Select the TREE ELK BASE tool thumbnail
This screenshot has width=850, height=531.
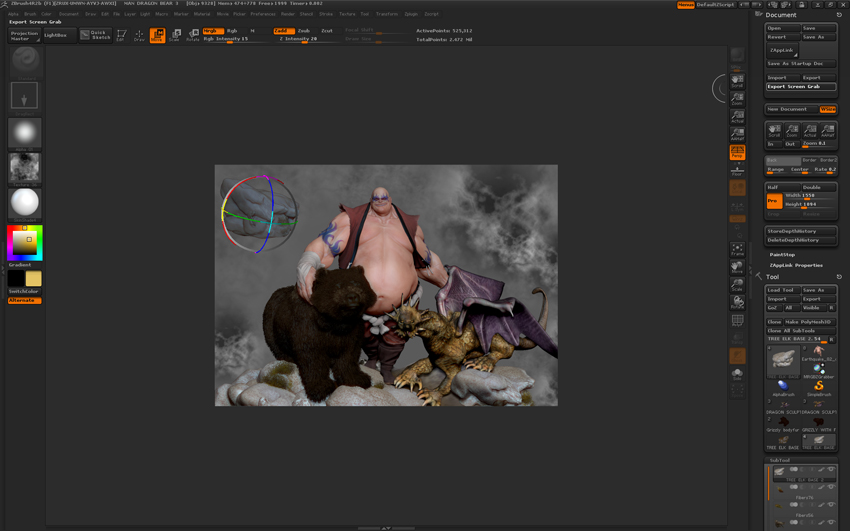(783, 361)
